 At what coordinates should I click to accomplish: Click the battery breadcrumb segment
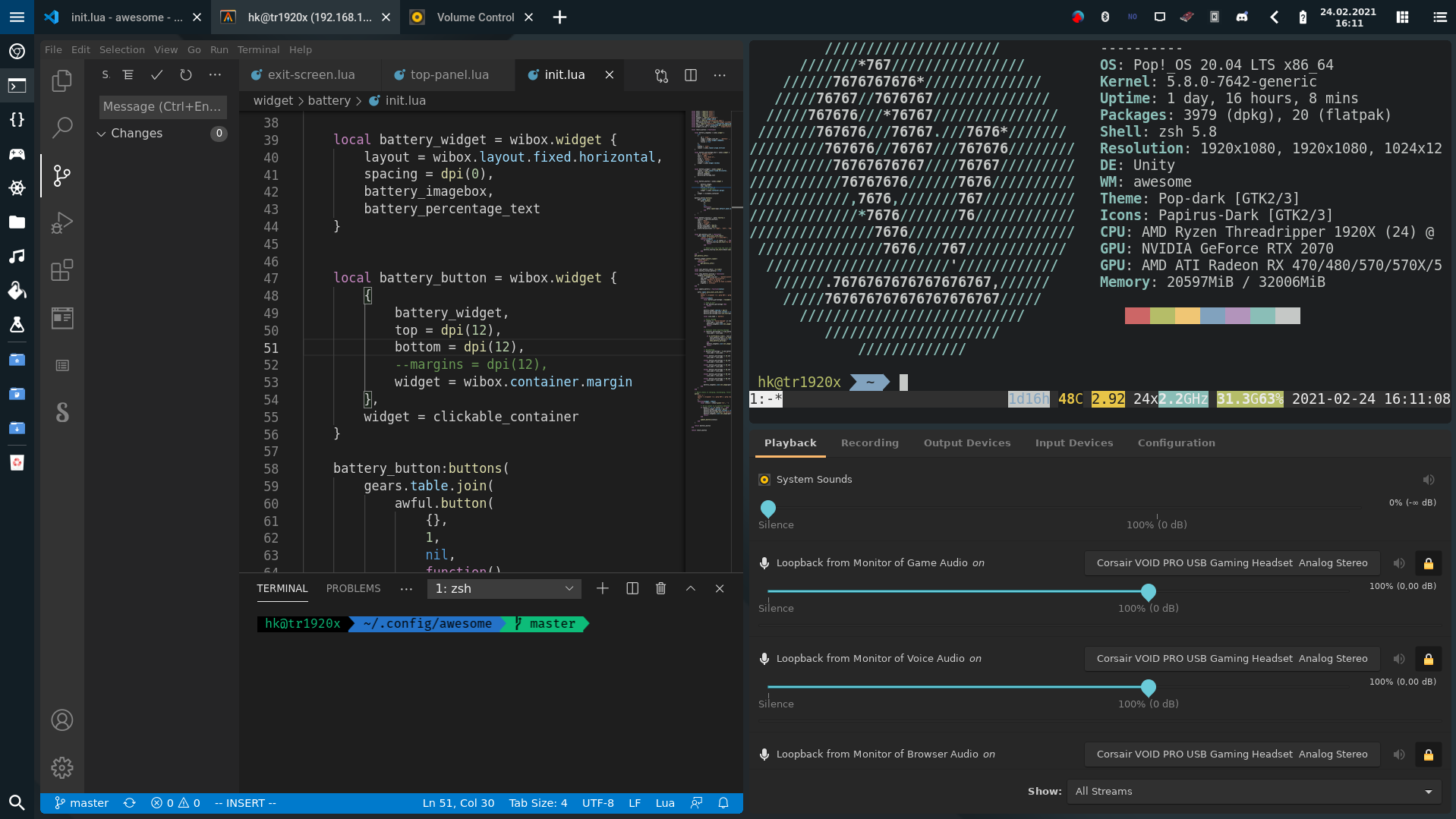click(x=329, y=101)
